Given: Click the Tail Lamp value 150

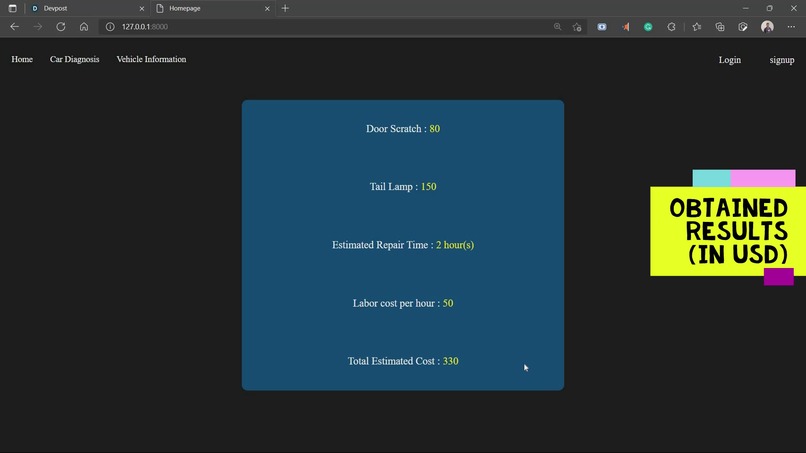Looking at the screenshot, I should click(x=428, y=187).
